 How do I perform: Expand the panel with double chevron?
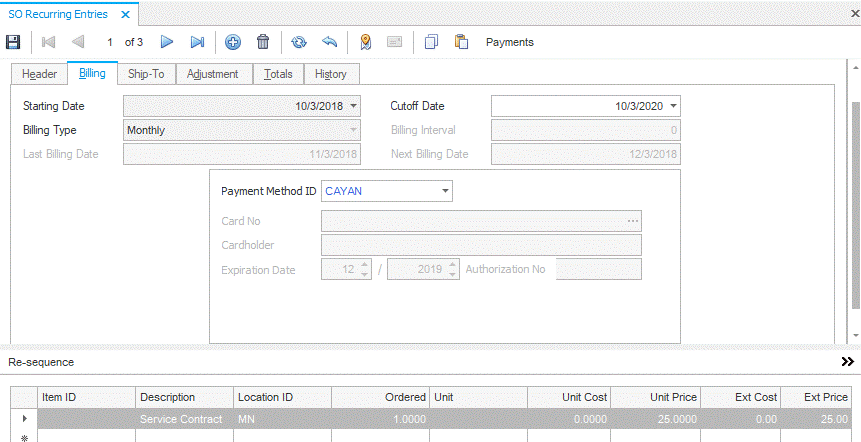(x=848, y=361)
